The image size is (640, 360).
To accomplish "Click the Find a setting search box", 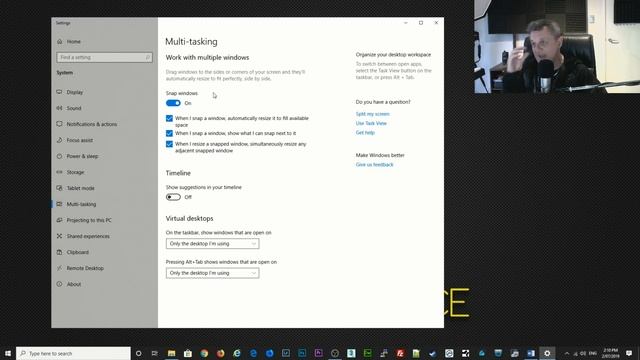I will point(104,57).
